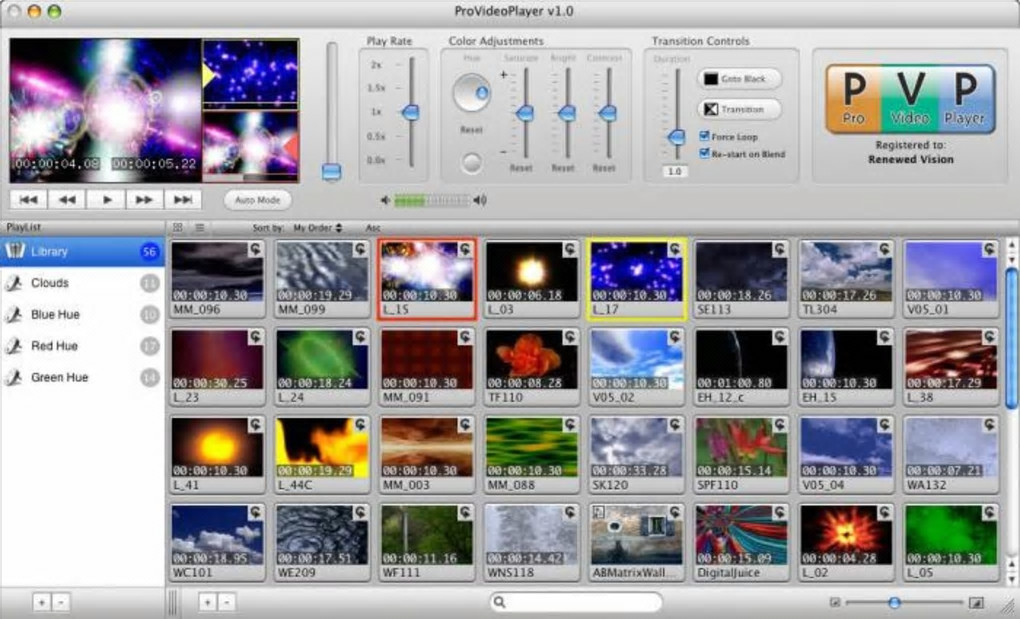The width and height of the screenshot is (1020, 619).
Task: Open the Red Hue playlist
Action: (54, 346)
